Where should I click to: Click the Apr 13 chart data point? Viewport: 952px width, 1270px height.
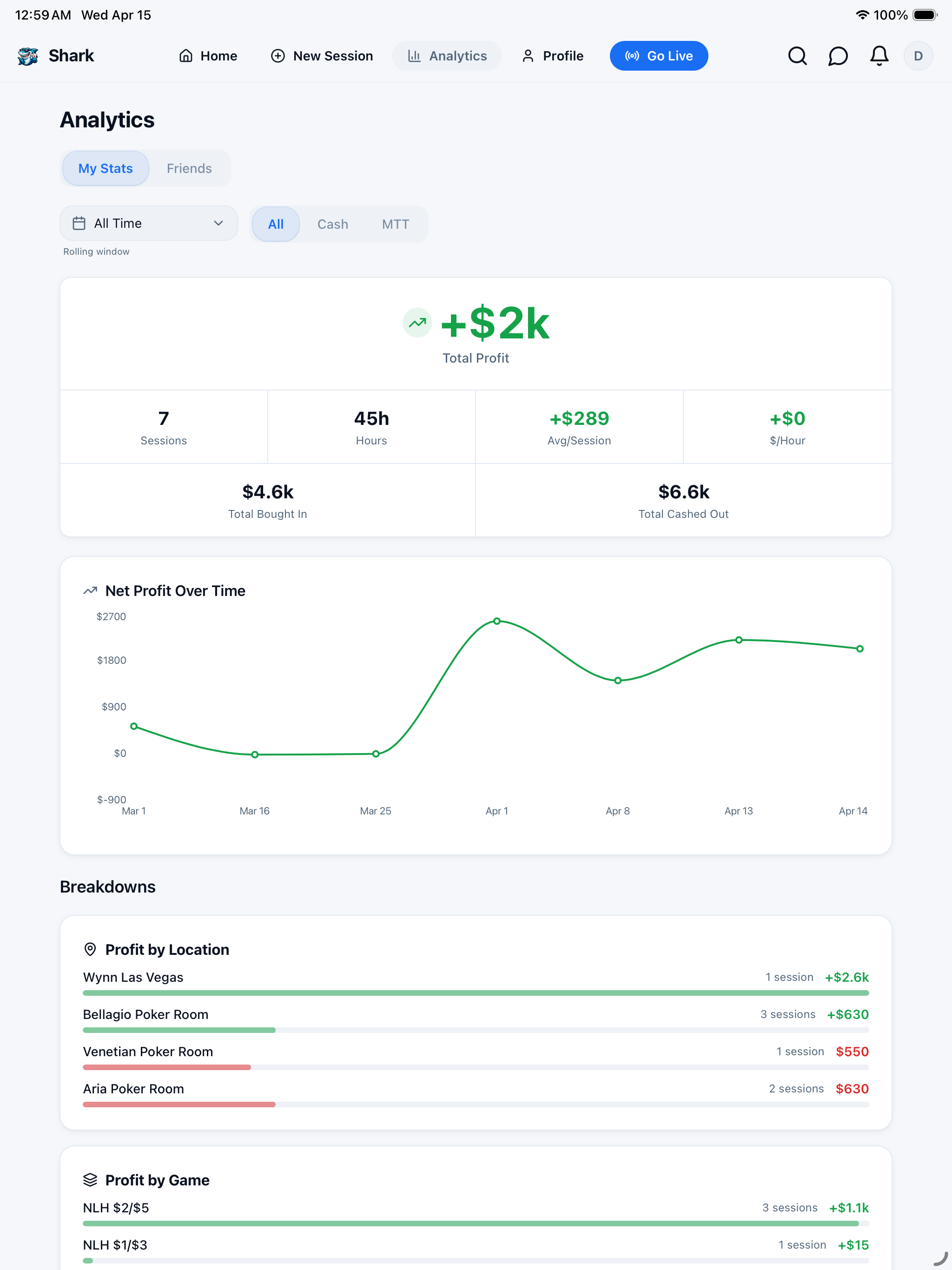tap(739, 640)
